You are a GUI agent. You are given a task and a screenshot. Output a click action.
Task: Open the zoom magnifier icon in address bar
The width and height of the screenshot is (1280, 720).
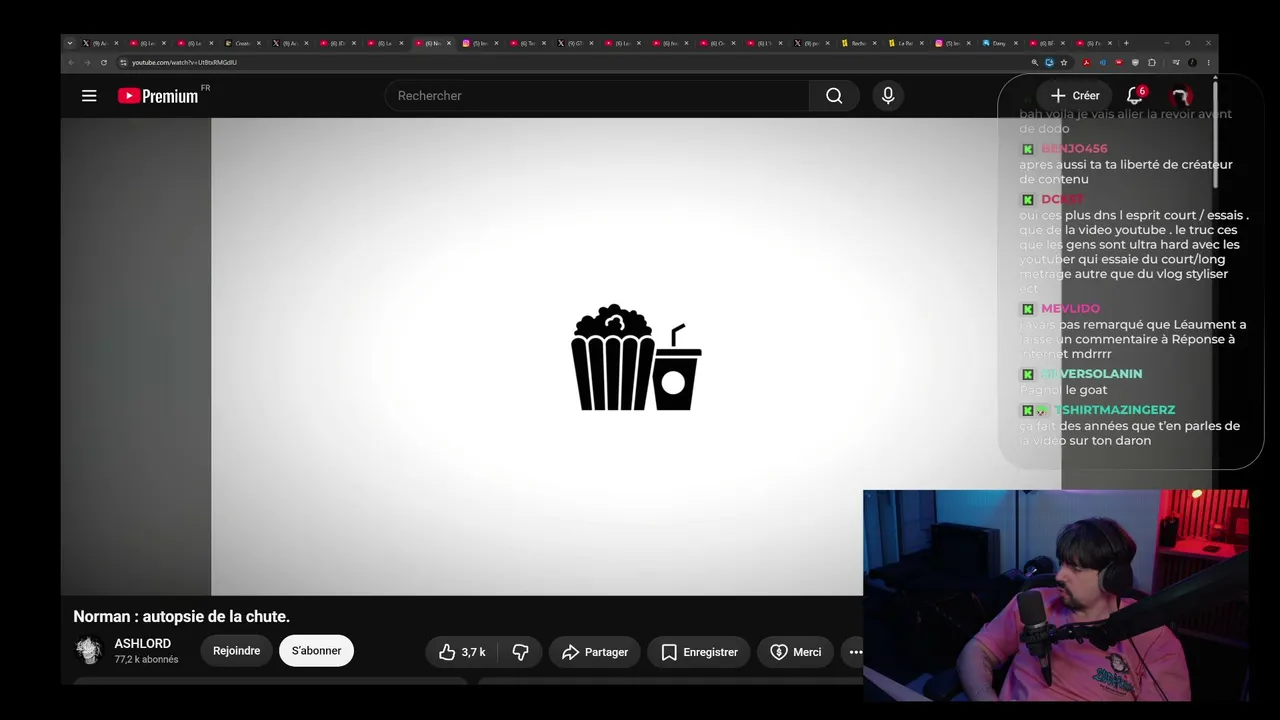[1035, 62]
